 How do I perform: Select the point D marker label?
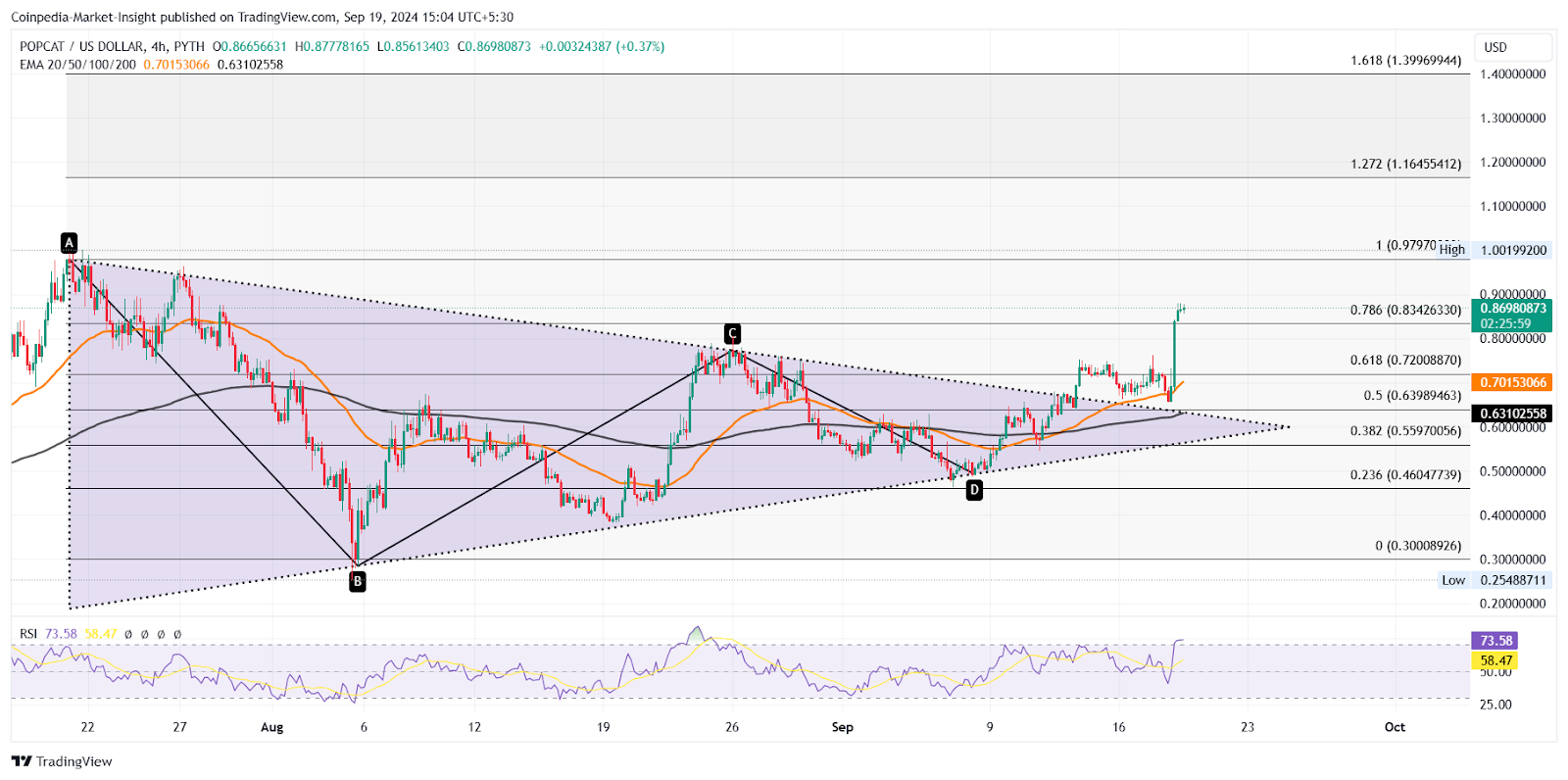[x=974, y=490]
